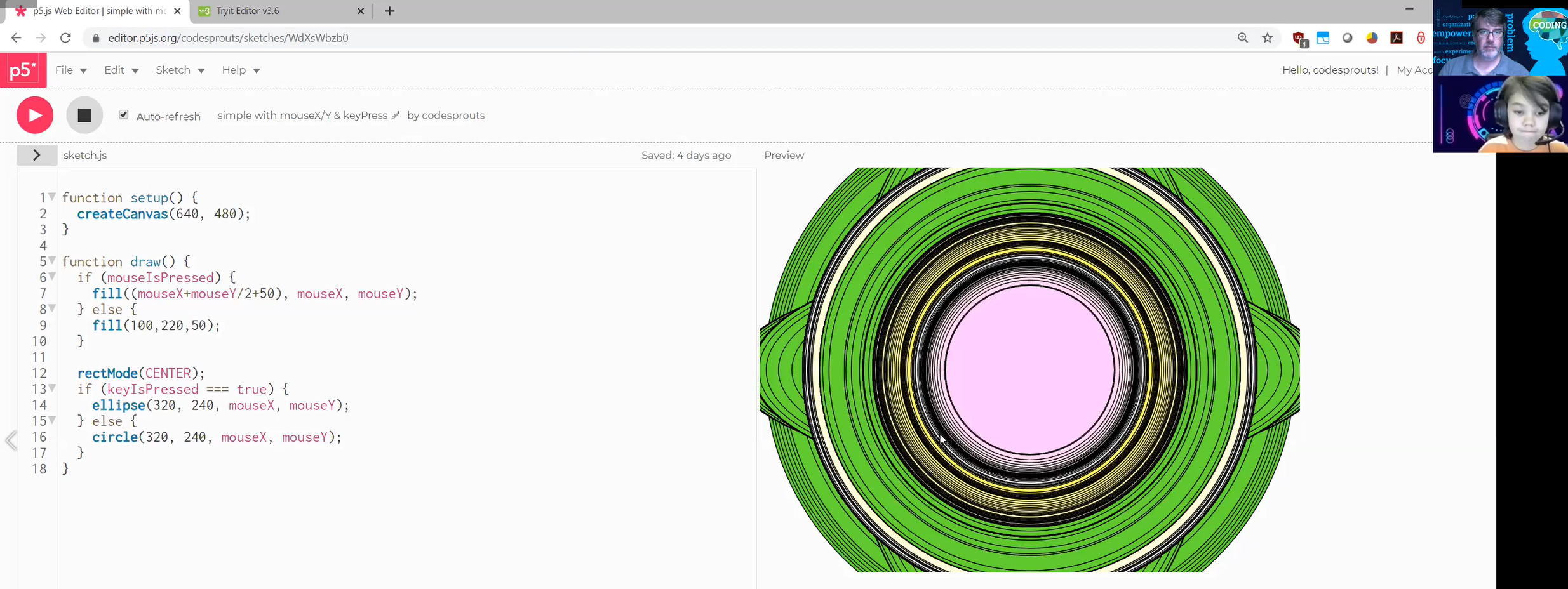The height and width of the screenshot is (589, 1568).
Task: Bookmark this page with the star icon
Action: pos(1267,38)
